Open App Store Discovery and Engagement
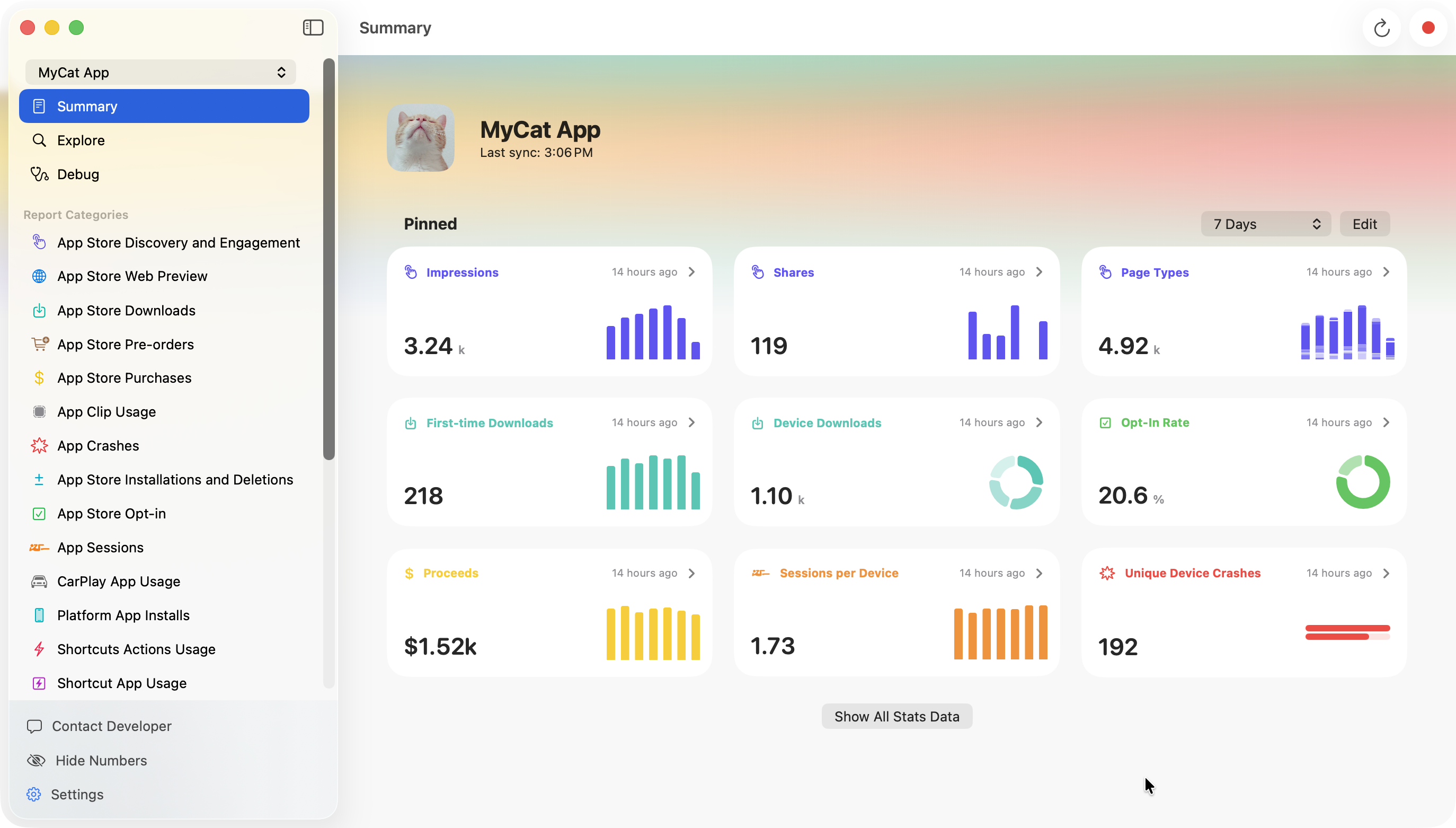This screenshot has width=1456, height=828. [178, 242]
